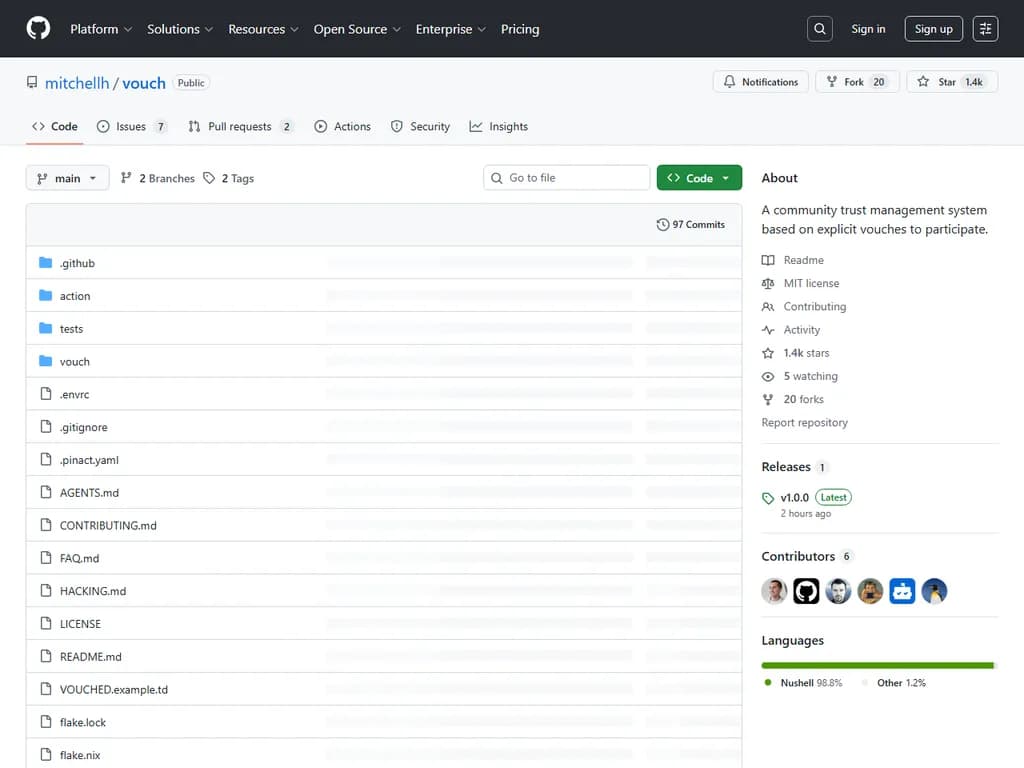Open the .github folder

77,263
